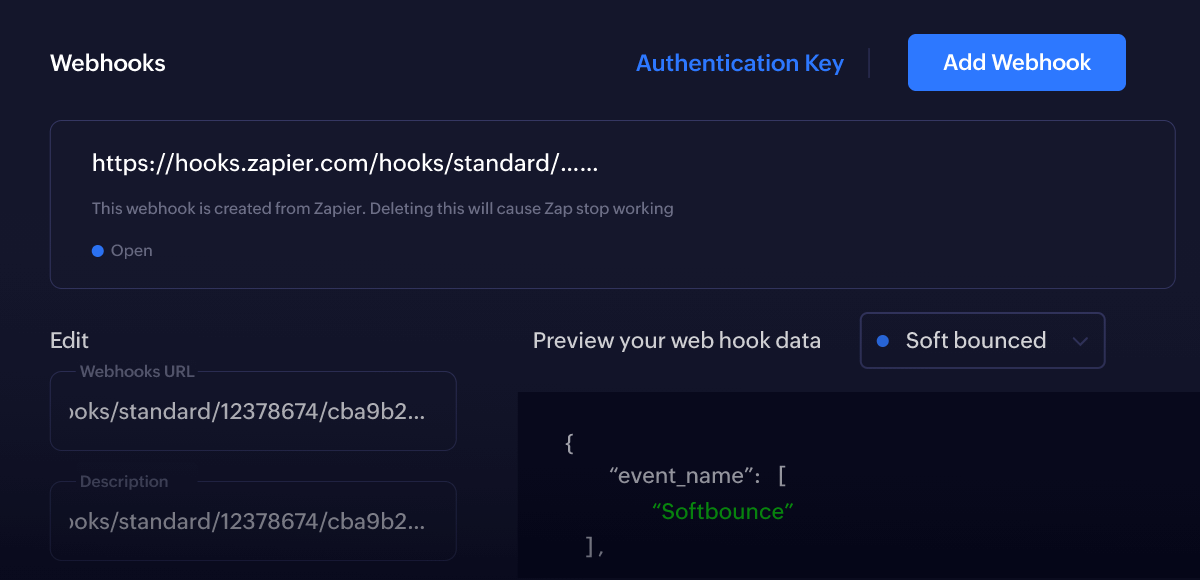Click the Webhooks page title
This screenshot has height=580, width=1200.
(107, 62)
